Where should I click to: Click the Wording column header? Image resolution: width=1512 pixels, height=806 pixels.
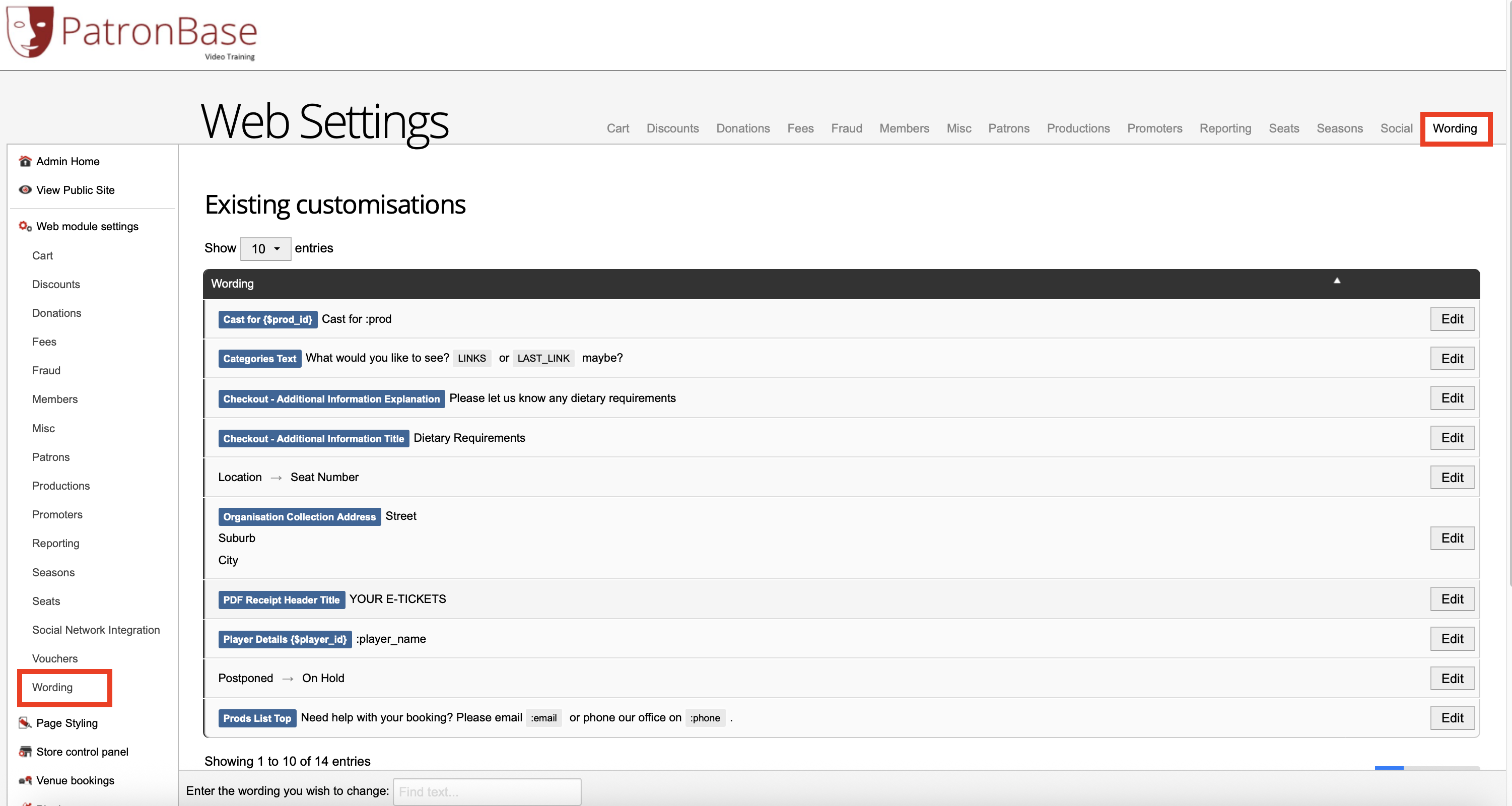pos(232,284)
